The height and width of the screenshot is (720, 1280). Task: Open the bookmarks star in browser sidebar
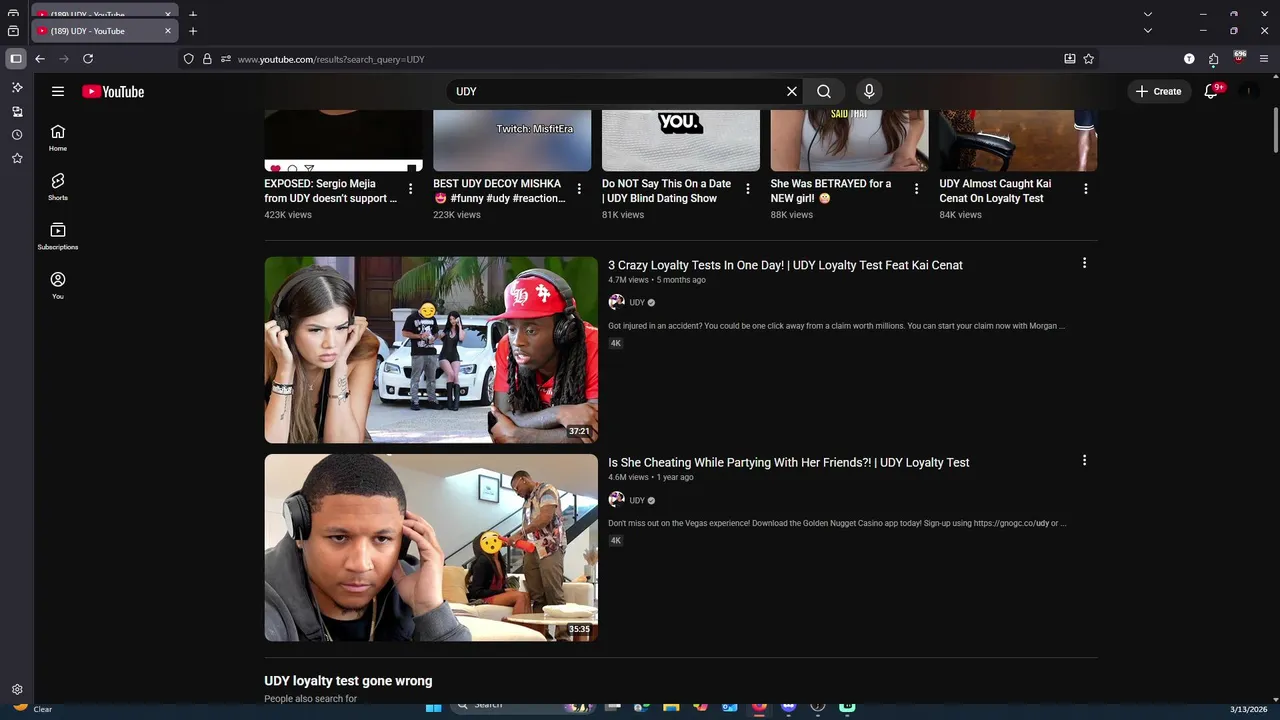[x=17, y=158]
